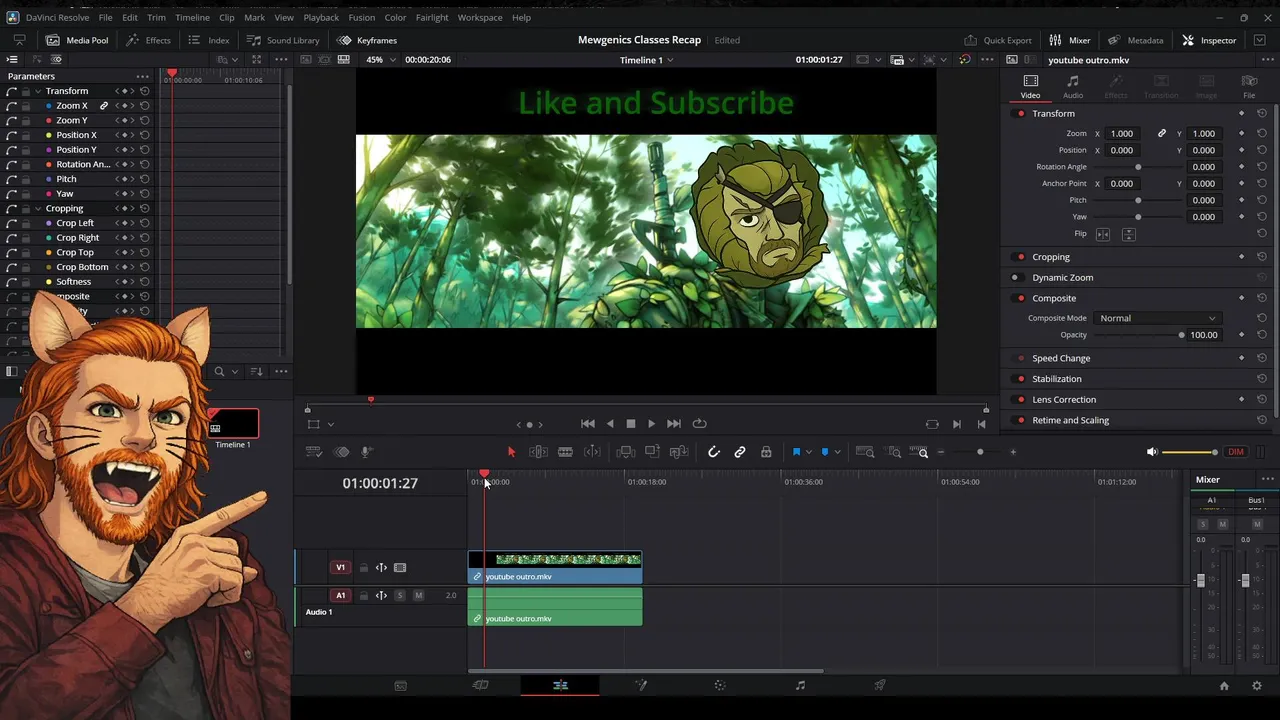Viewport: 1280px width, 720px height.
Task: Reset the Transform section in Inspector
Action: pos(1261,114)
